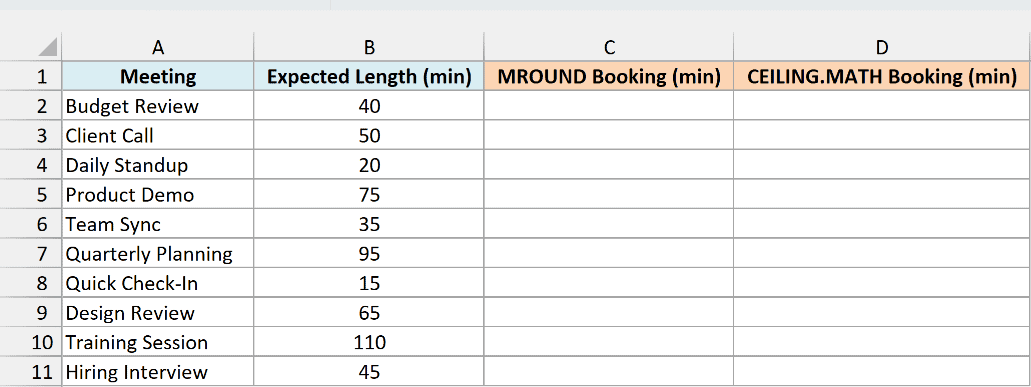Click the cell containing 50

(x=369, y=135)
